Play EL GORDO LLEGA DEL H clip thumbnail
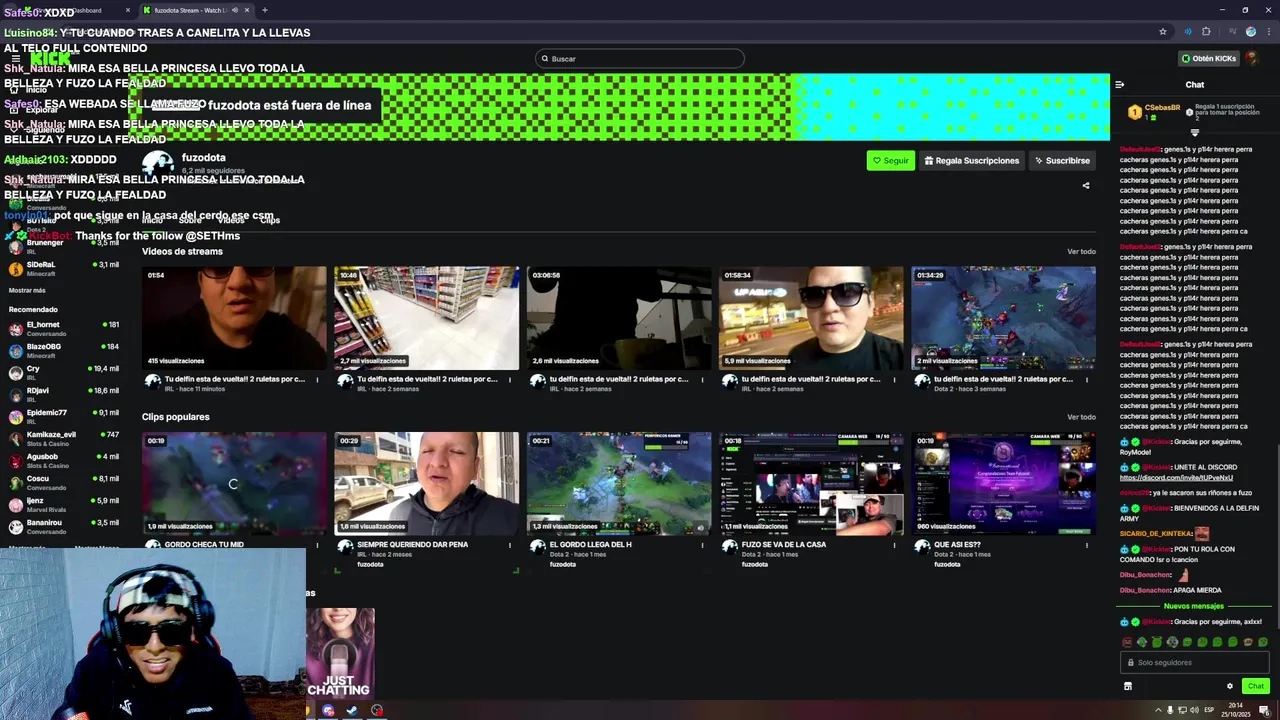The image size is (1280, 720). tap(619, 484)
